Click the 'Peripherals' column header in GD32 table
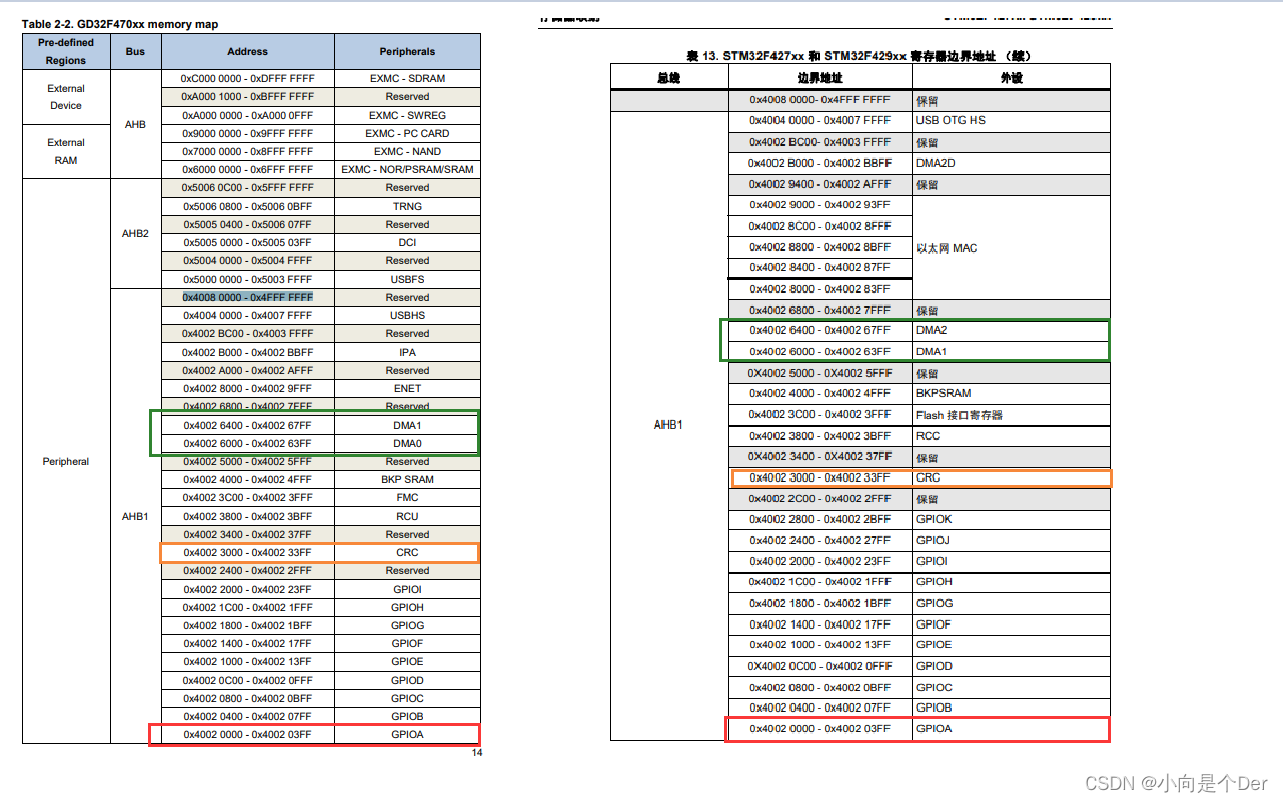 [x=407, y=51]
